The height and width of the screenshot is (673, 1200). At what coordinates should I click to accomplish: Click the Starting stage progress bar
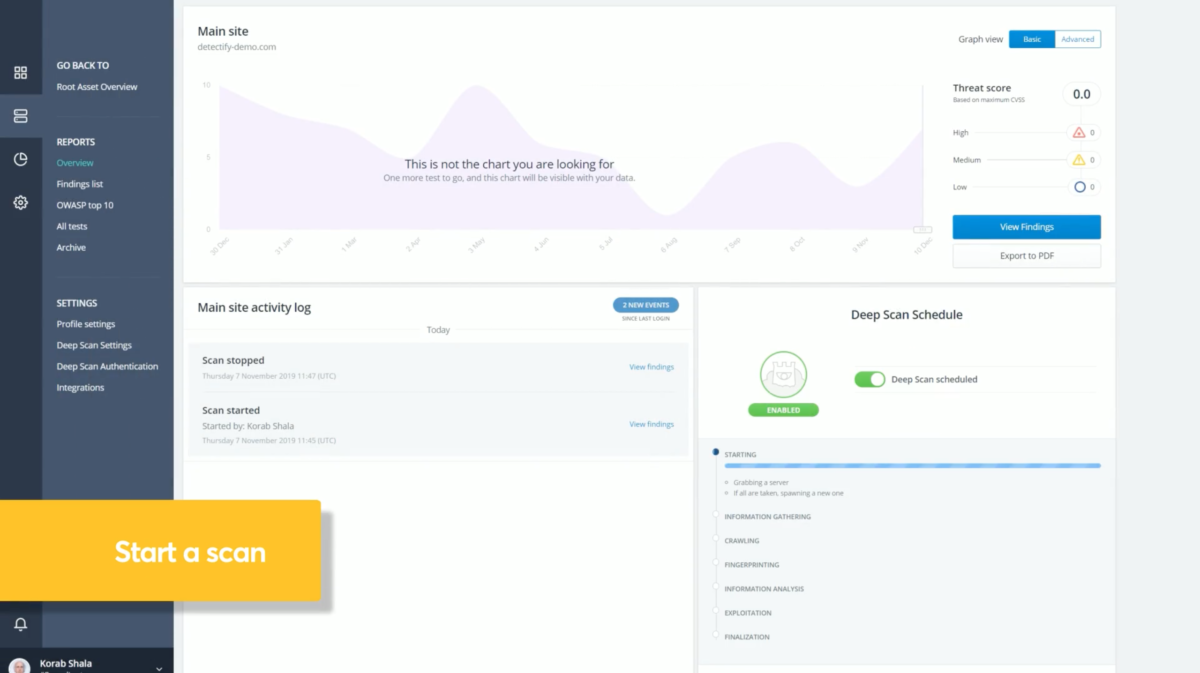click(912, 466)
